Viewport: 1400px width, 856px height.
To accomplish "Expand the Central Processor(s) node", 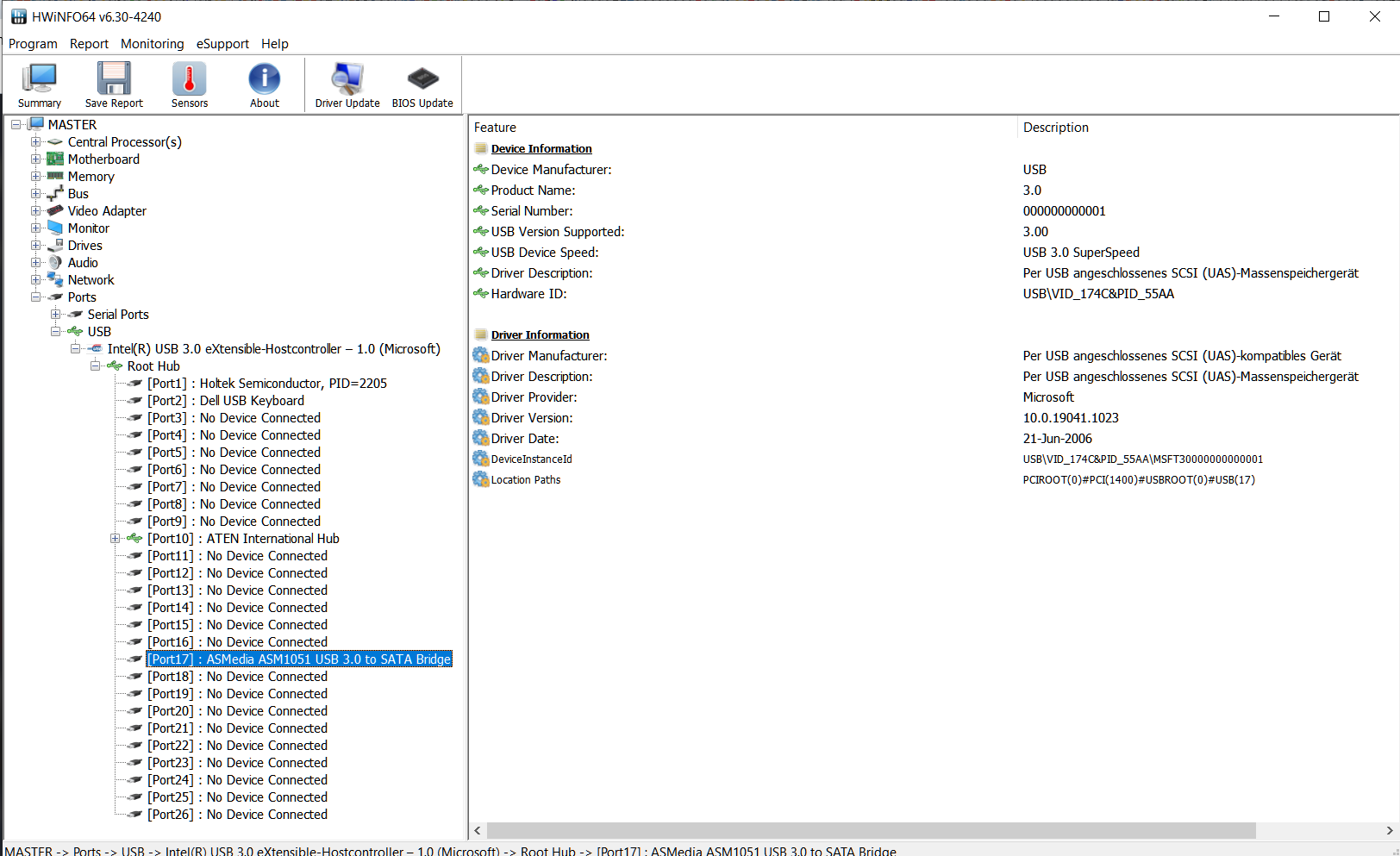I will [x=34, y=141].
